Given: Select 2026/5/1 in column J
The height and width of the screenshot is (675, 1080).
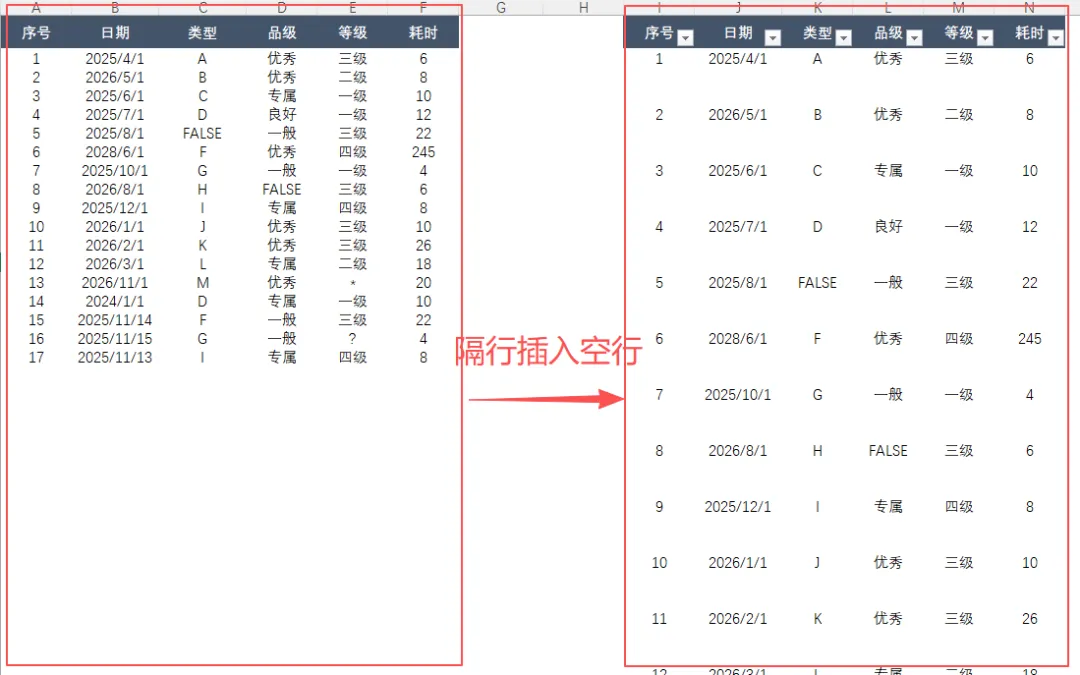Looking at the screenshot, I should (738, 115).
